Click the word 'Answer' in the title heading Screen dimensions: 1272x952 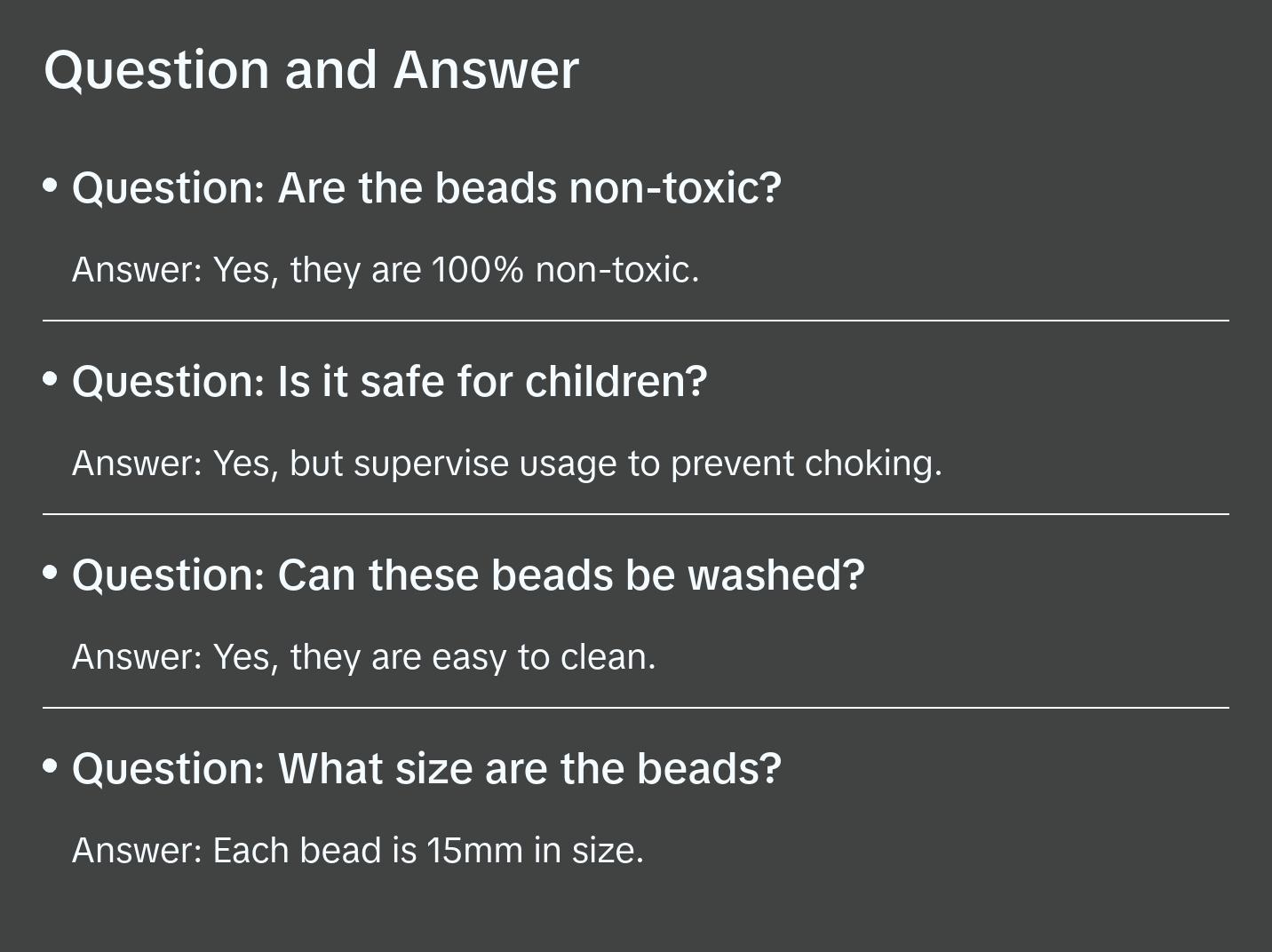coord(486,69)
